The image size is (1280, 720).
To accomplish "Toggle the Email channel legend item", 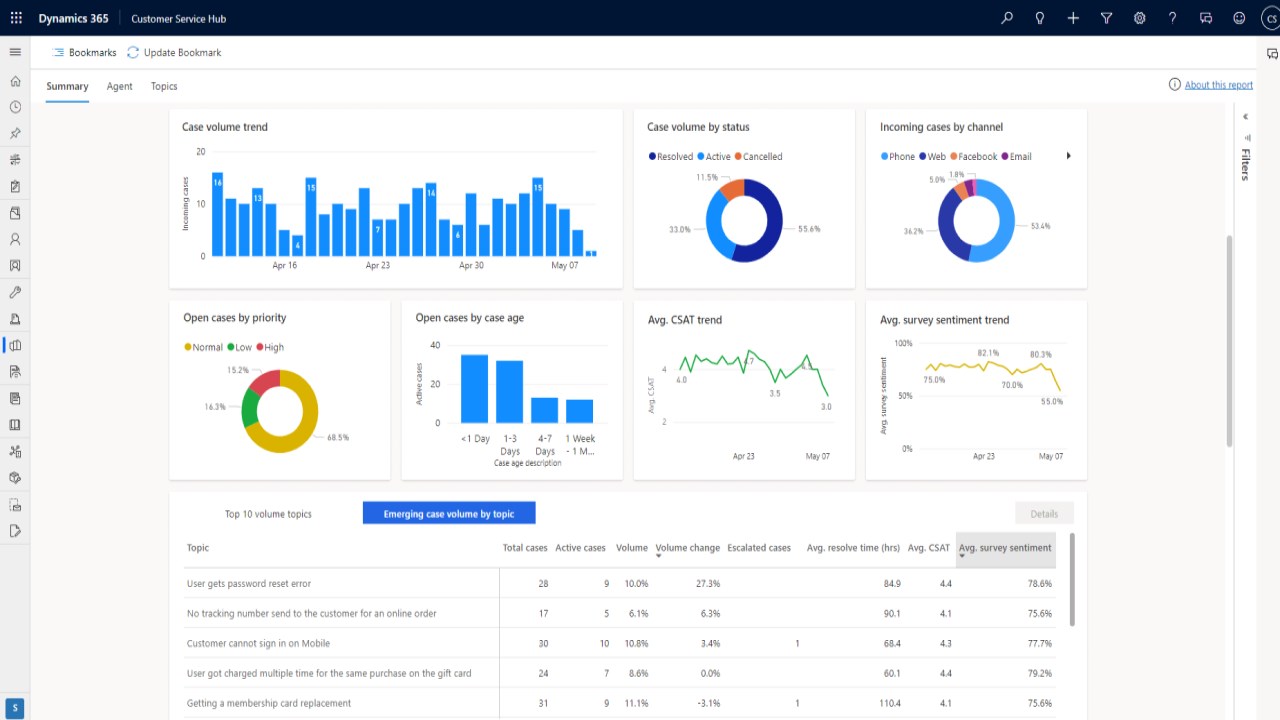I will pyautogui.click(x=1016, y=157).
